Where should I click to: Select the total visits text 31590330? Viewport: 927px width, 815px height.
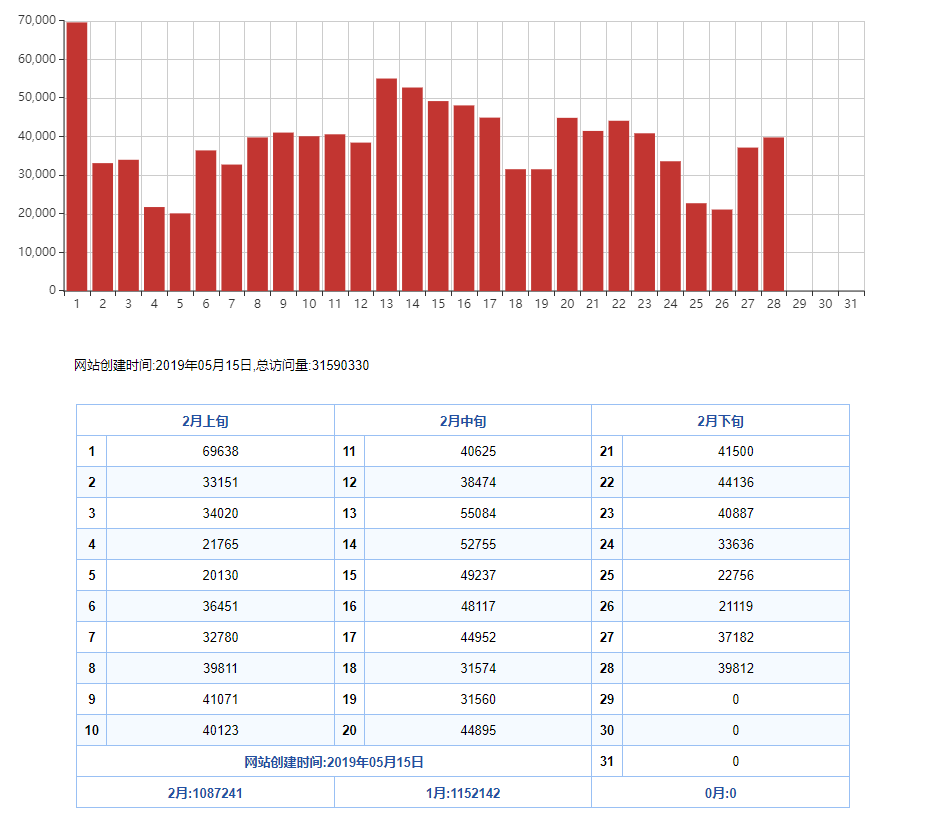341,365
